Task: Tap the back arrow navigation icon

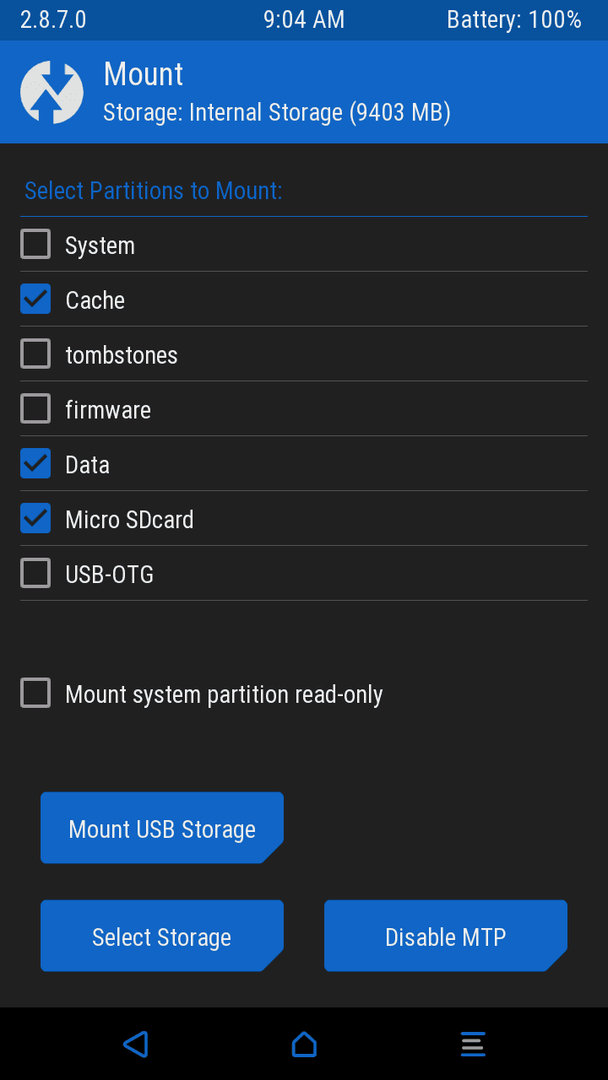Action: pyautogui.click(x=136, y=1044)
